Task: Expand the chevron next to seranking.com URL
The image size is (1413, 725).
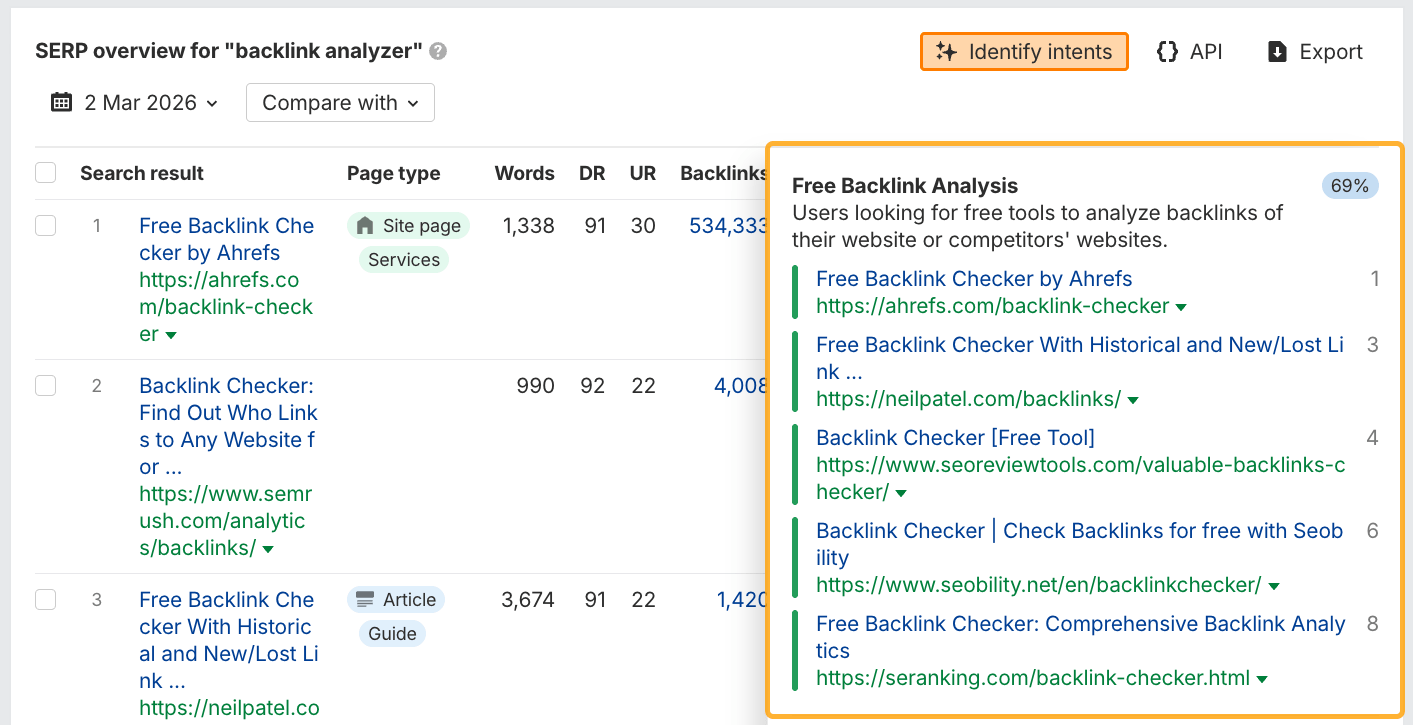Action: pos(1261,678)
